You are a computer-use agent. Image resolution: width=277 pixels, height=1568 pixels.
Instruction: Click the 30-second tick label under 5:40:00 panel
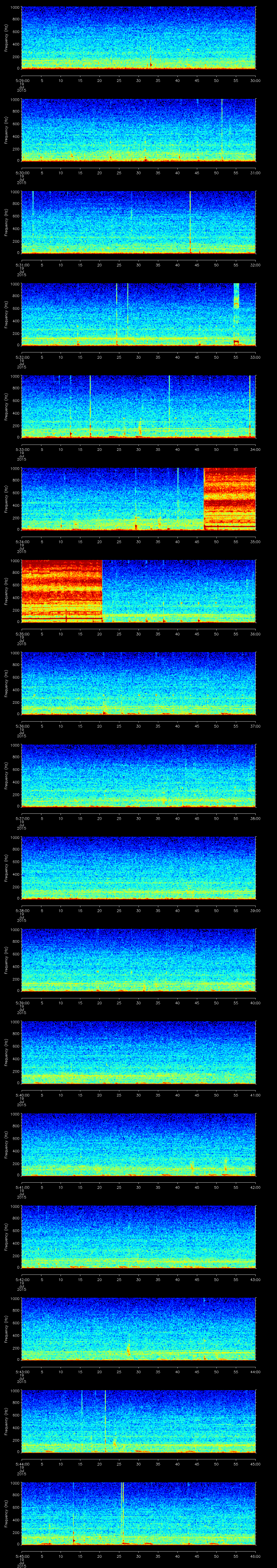pos(139,1095)
